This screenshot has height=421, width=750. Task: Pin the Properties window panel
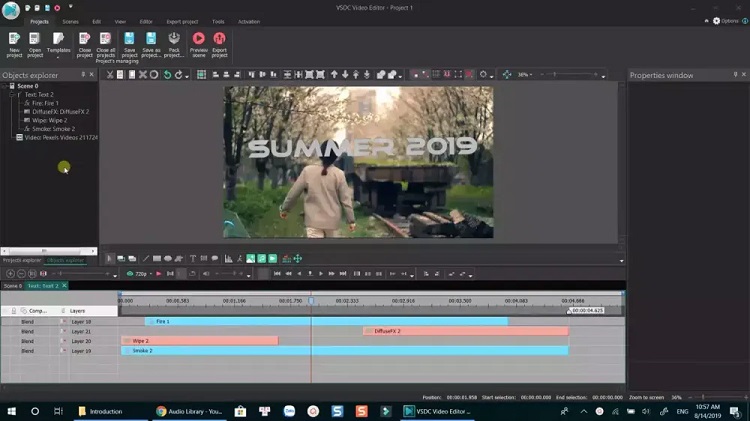coord(735,75)
